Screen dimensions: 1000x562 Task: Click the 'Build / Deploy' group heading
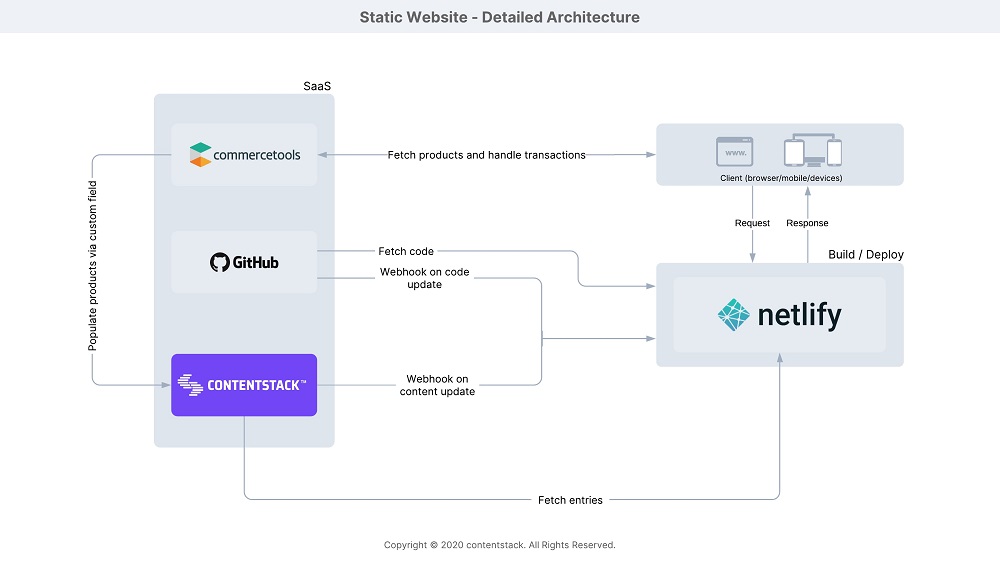pos(865,255)
